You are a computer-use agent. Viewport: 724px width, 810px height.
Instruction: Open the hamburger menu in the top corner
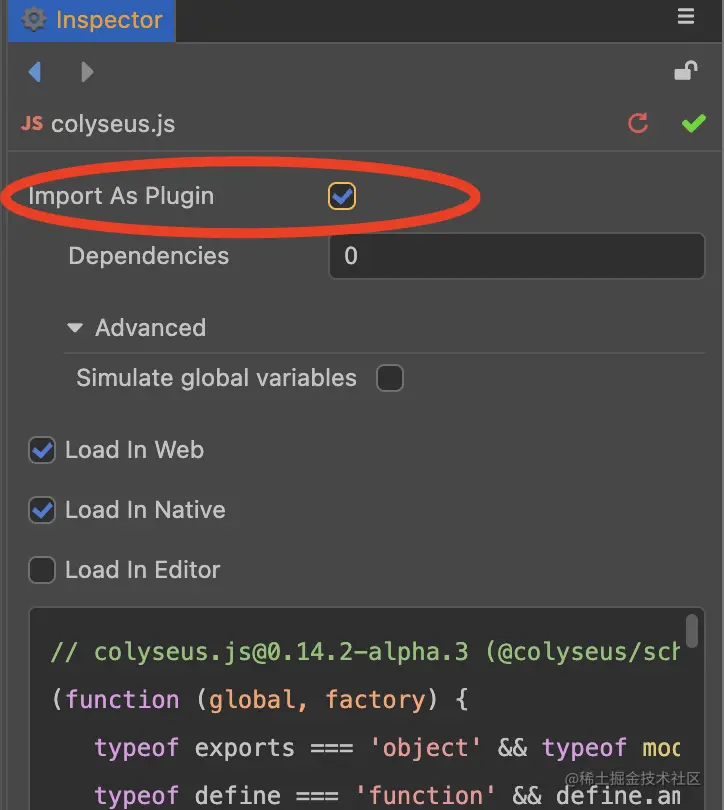point(686,16)
